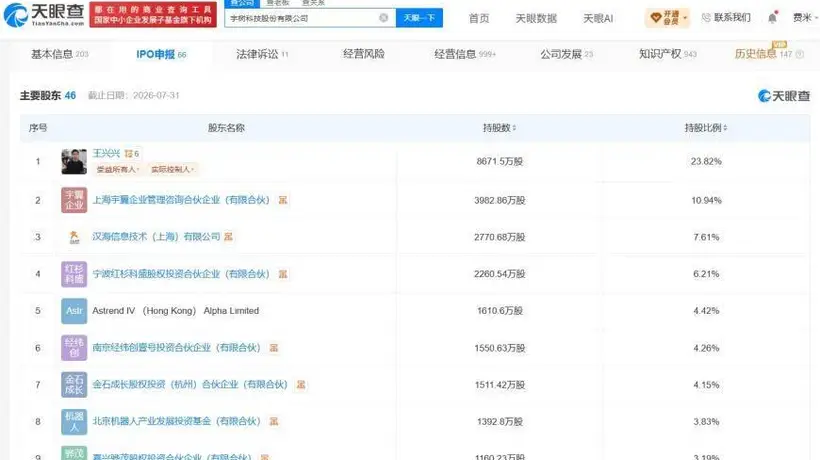Open info icon beside 历史信息 147
Screen dimensions: 820x460
tap(799, 54)
